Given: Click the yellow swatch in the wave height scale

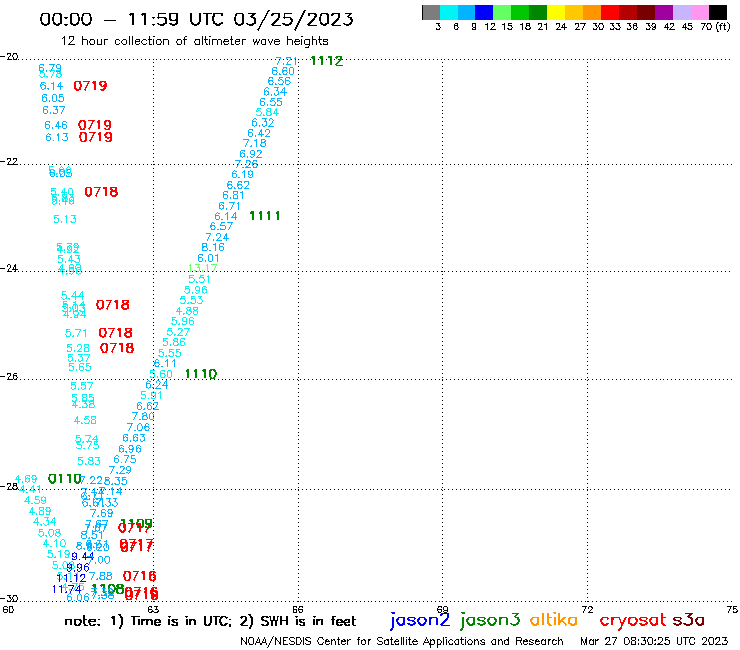Looking at the screenshot, I should coord(556,12).
